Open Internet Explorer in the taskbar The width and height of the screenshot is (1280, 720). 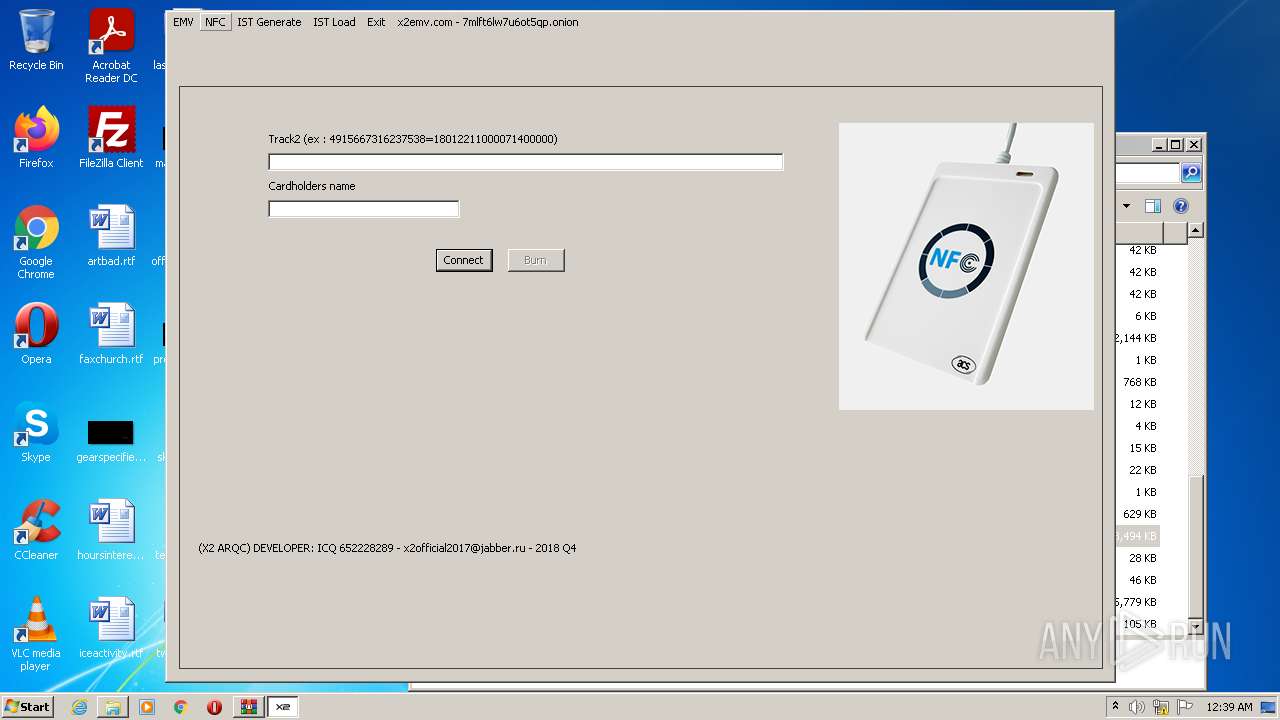coord(79,707)
